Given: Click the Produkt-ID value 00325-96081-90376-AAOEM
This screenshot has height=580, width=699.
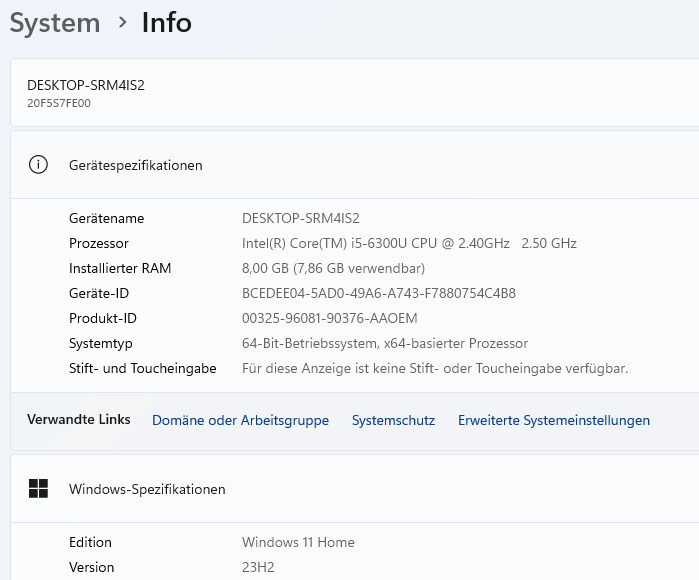Looking at the screenshot, I should tap(329, 318).
